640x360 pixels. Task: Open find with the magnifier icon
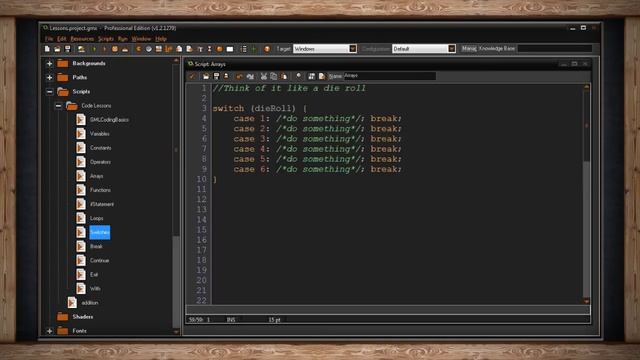(299, 76)
